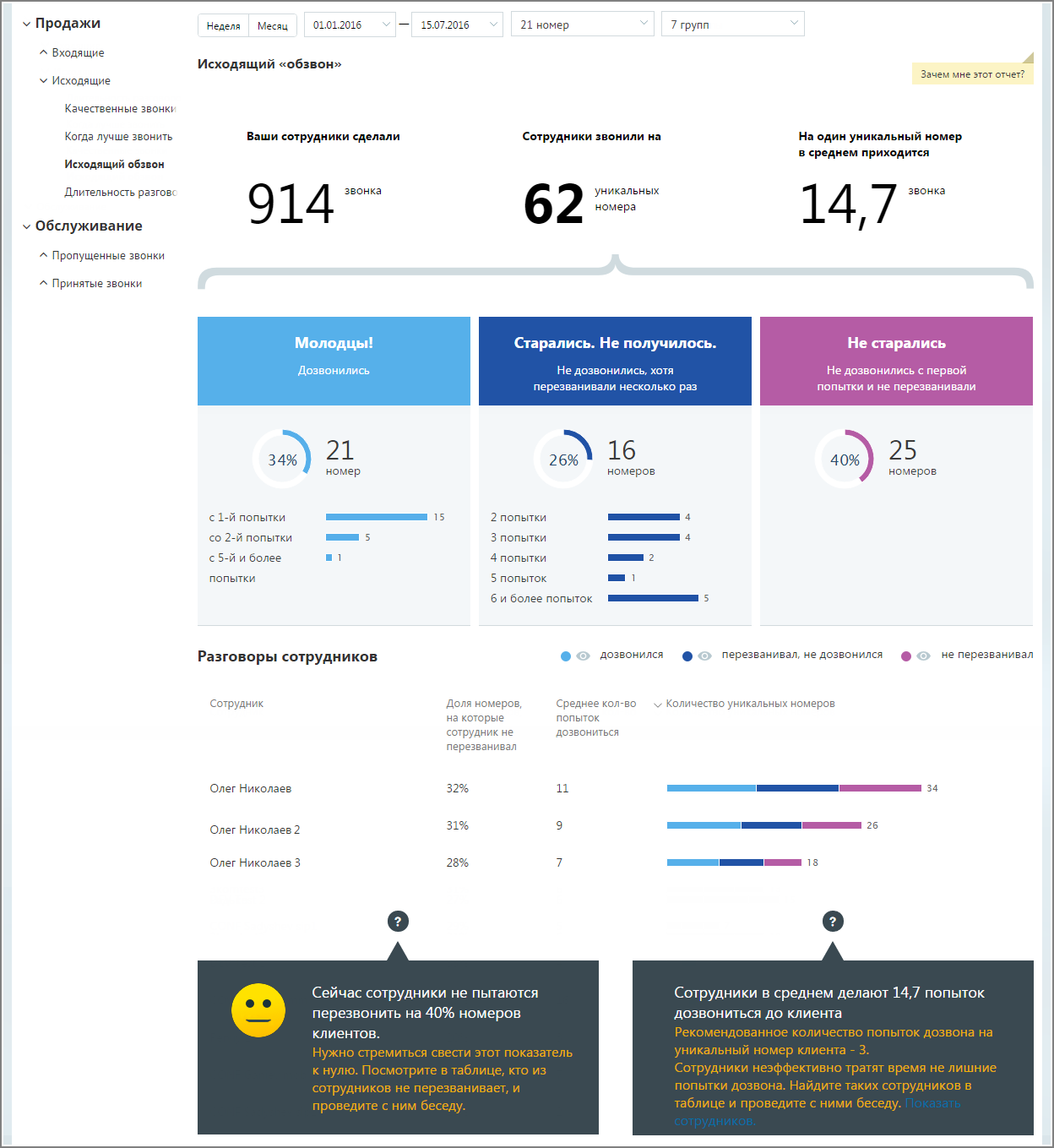
Task: Switch the period to Месяц
Action: click(x=273, y=25)
